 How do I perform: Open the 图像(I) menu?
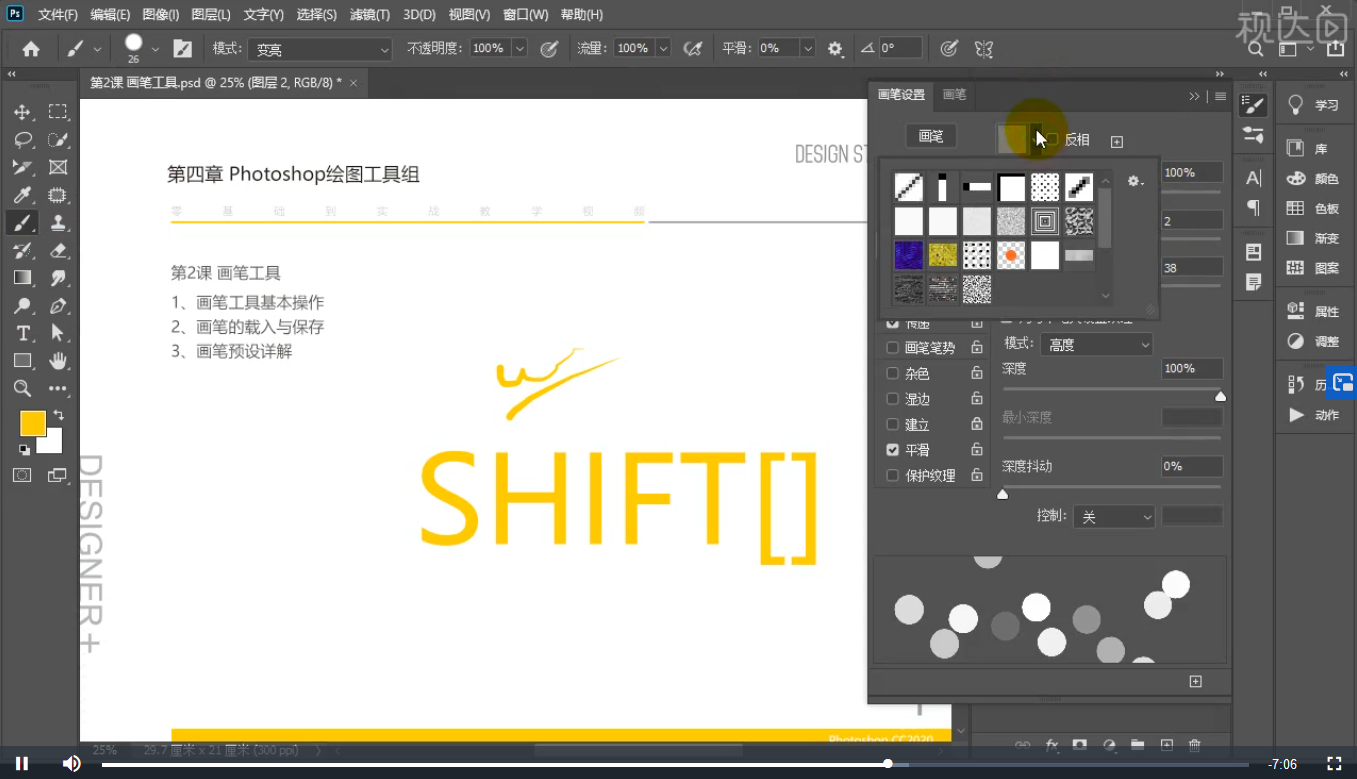(160, 15)
